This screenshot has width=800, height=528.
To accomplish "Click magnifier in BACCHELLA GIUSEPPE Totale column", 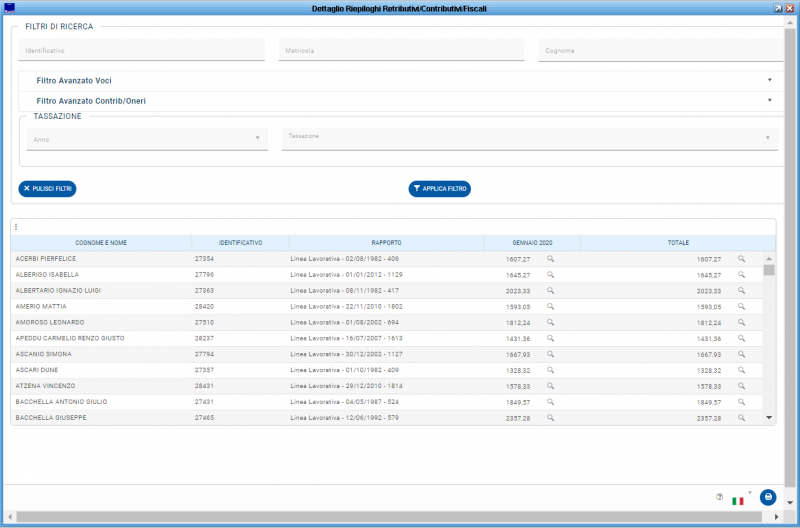I will pos(741,418).
